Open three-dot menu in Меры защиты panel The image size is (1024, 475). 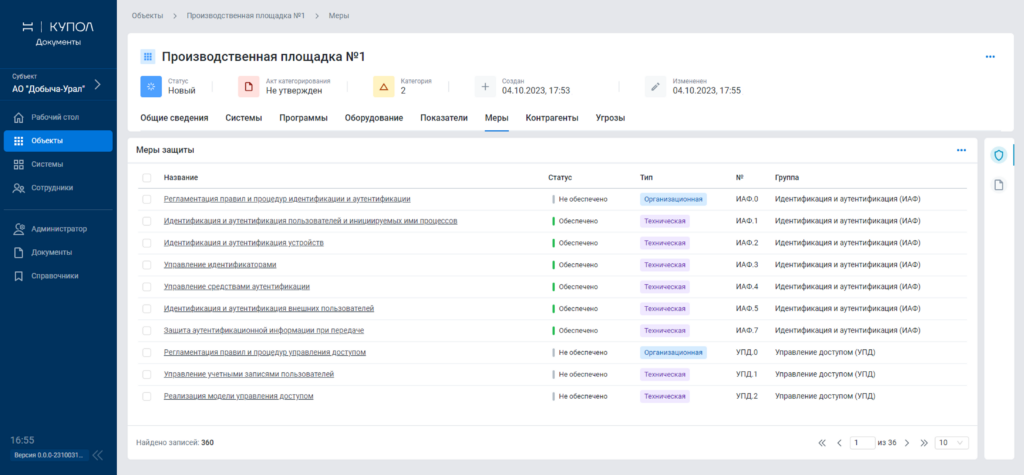961,150
